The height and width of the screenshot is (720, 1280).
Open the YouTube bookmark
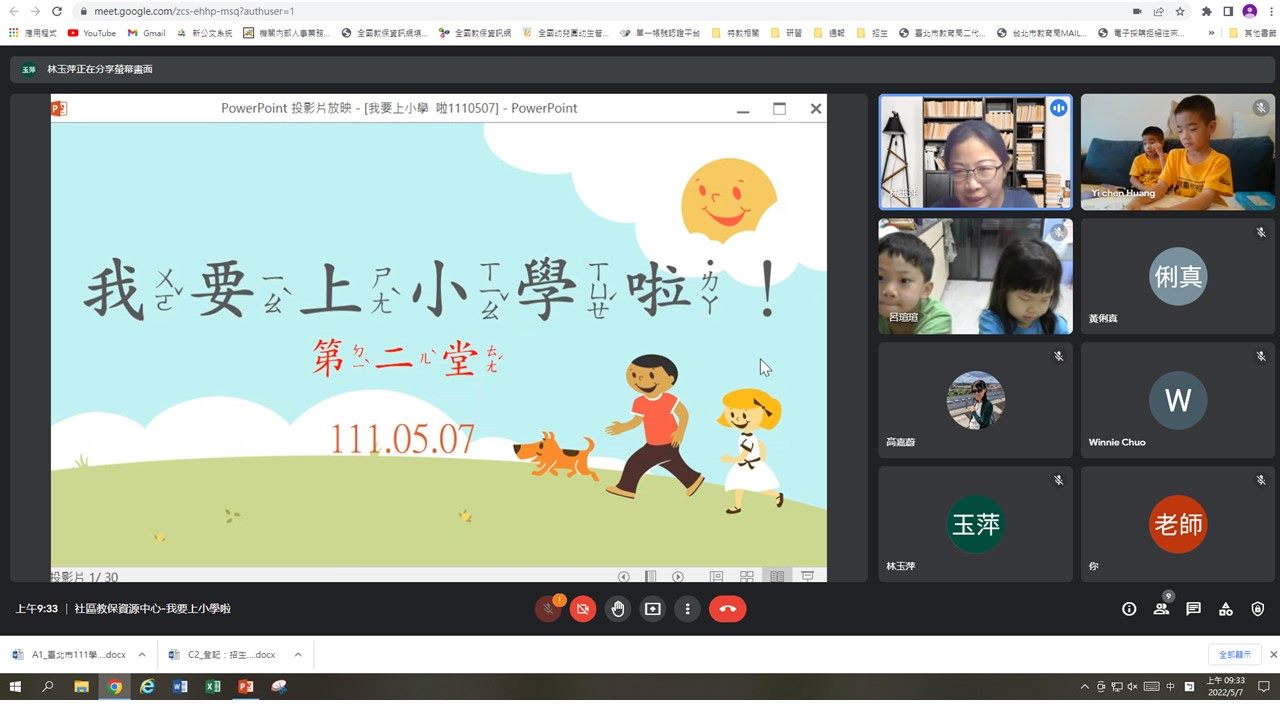click(91, 33)
